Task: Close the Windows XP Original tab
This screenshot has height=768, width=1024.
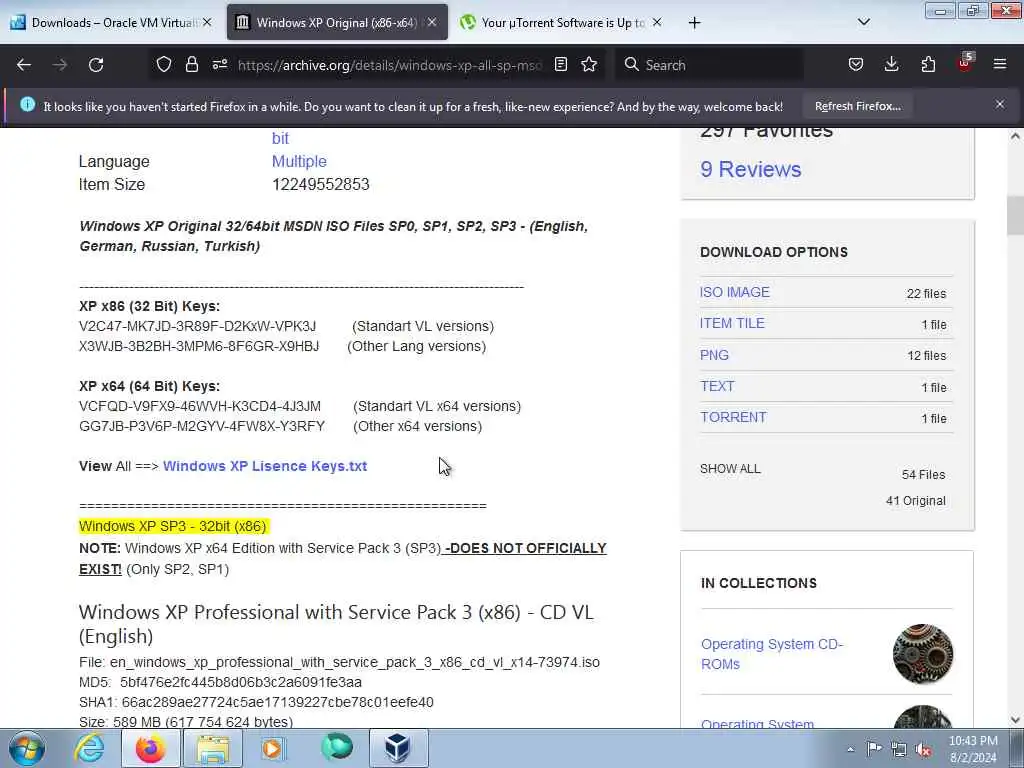Action: [432, 23]
